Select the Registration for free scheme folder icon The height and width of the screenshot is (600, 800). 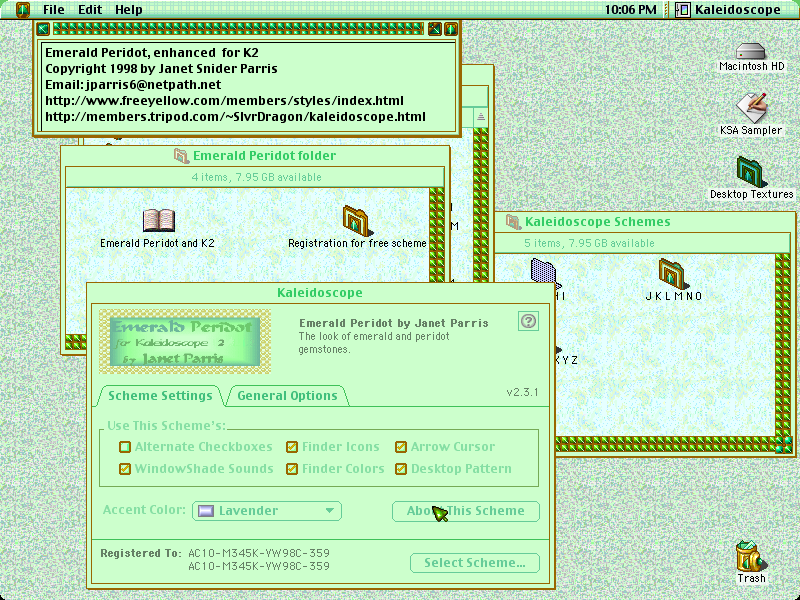click(x=356, y=220)
